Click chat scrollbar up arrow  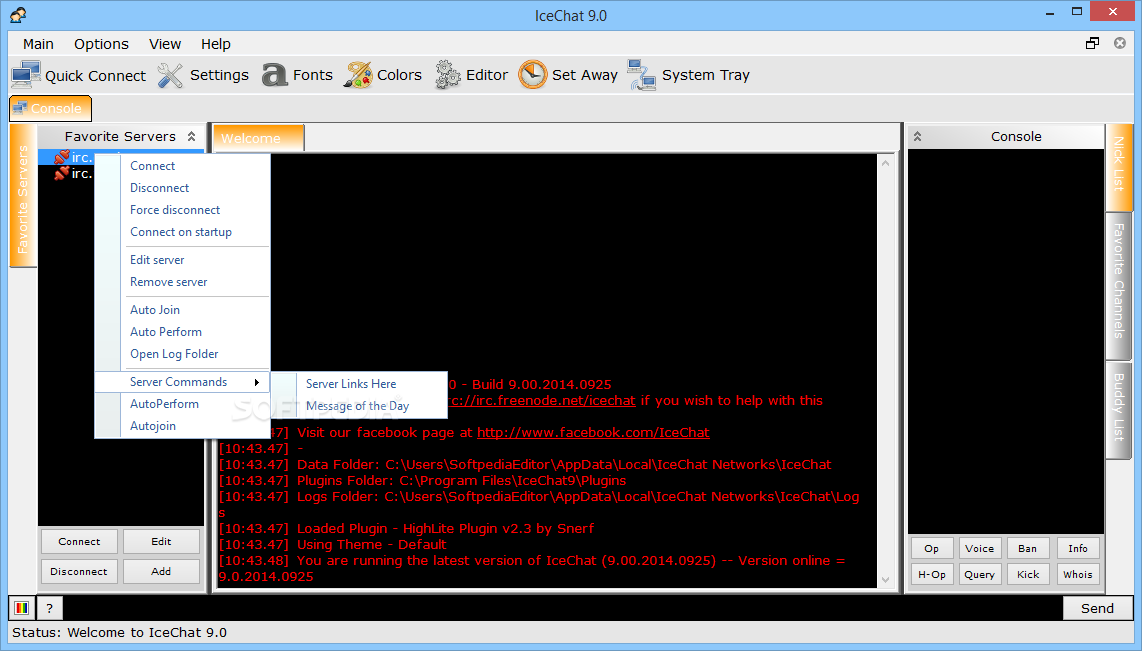886,163
